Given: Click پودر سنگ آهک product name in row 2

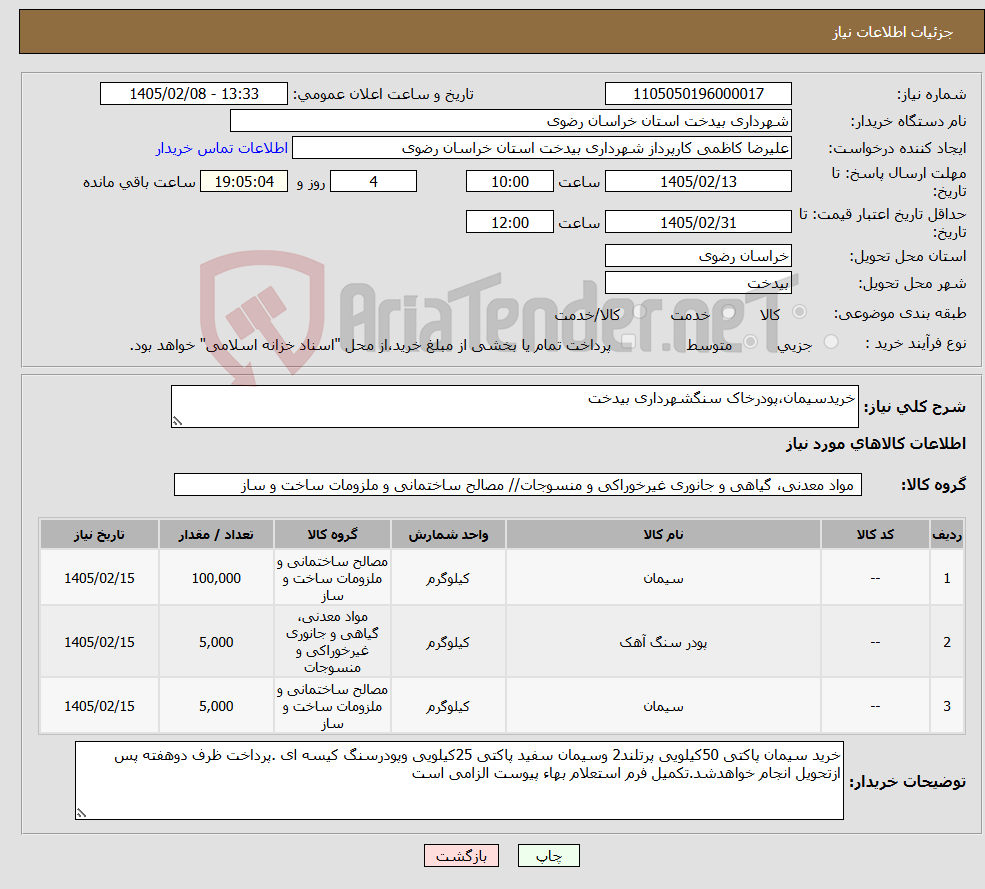Looking at the screenshot, I should (663, 642).
